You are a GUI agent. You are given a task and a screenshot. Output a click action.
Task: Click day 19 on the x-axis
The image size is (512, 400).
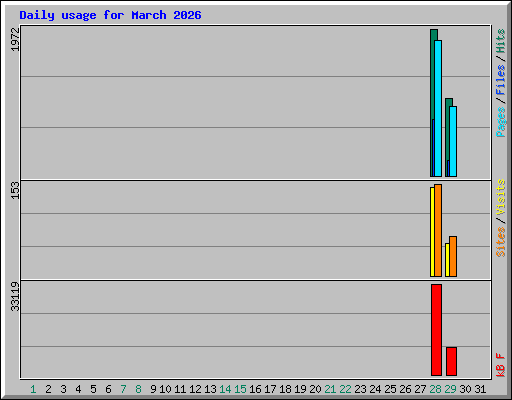coord(300,389)
